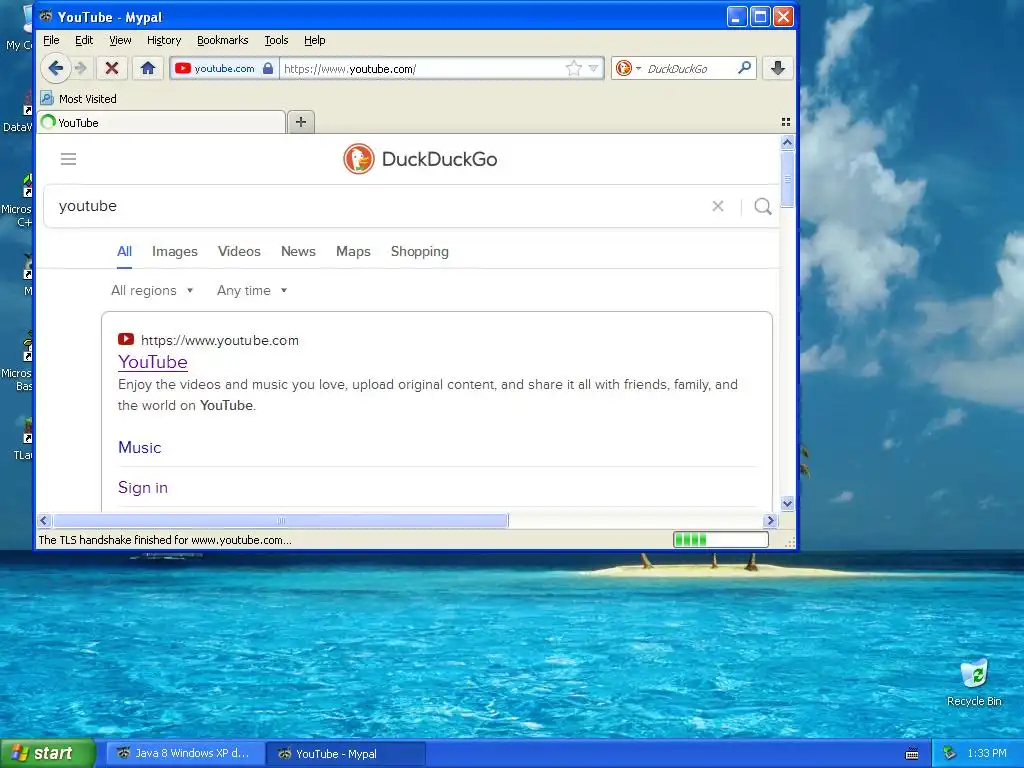Open the View menu
Viewport: 1024px width, 768px height.
pyautogui.click(x=120, y=40)
